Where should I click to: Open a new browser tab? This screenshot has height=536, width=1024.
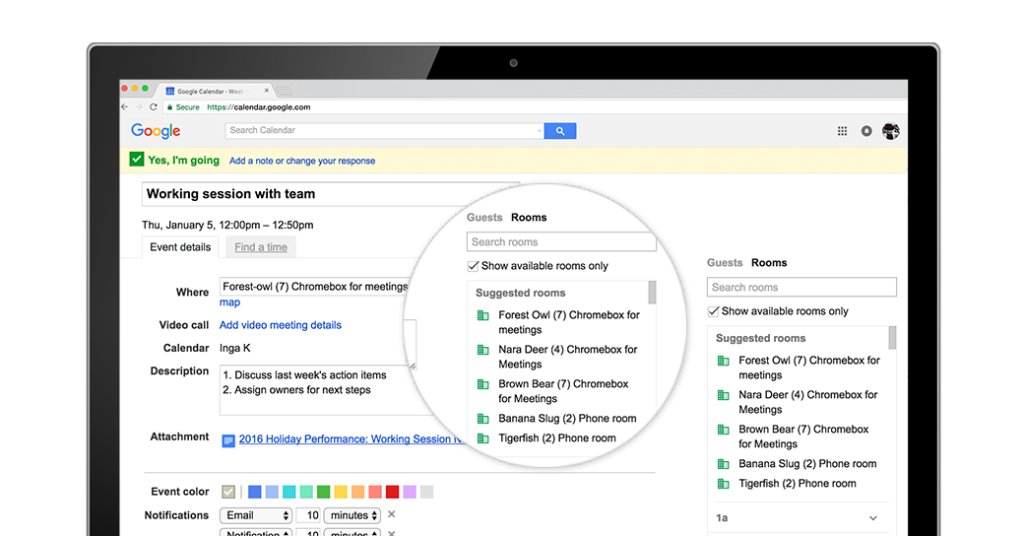[284, 91]
